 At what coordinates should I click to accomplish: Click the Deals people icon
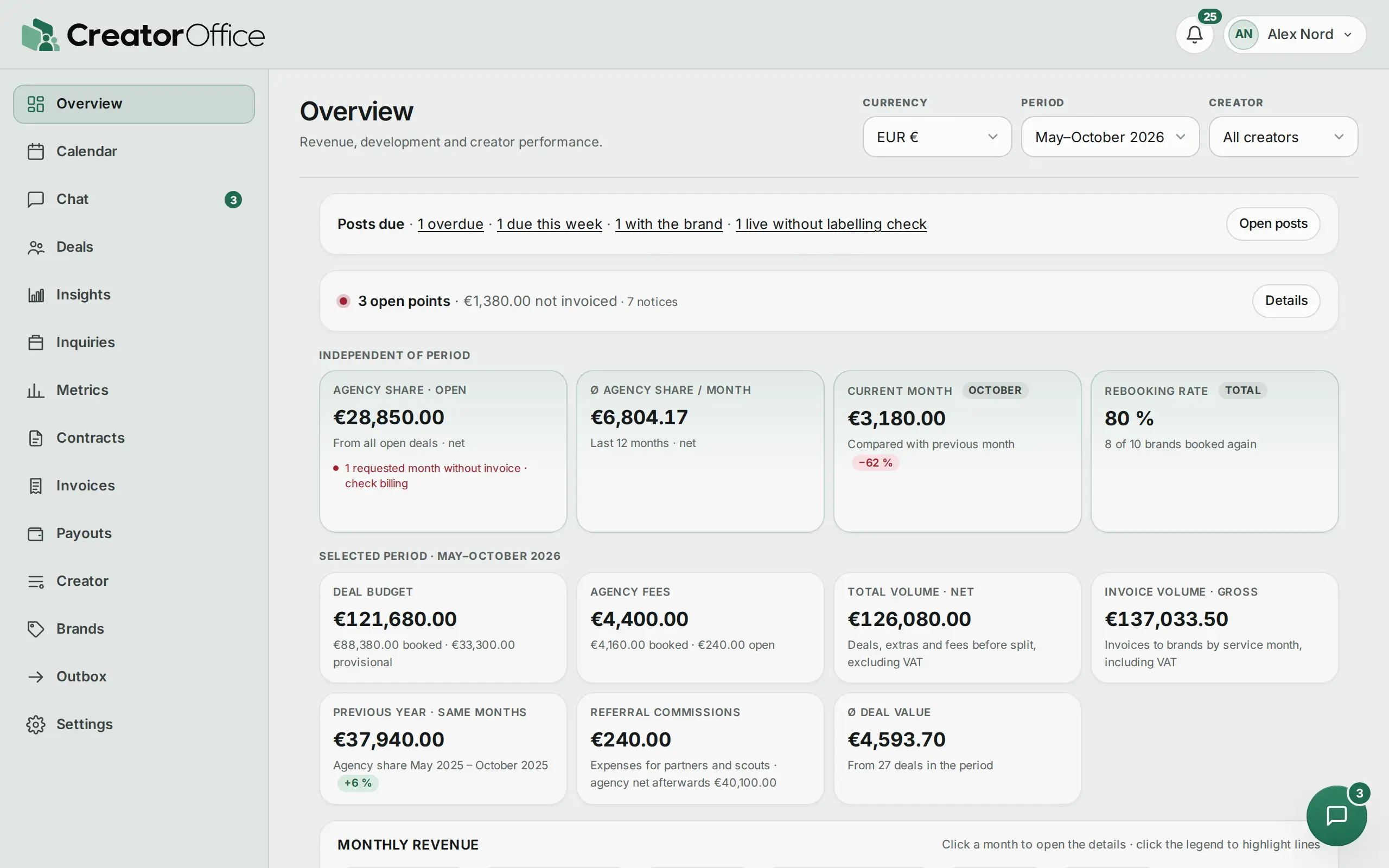point(36,247)
